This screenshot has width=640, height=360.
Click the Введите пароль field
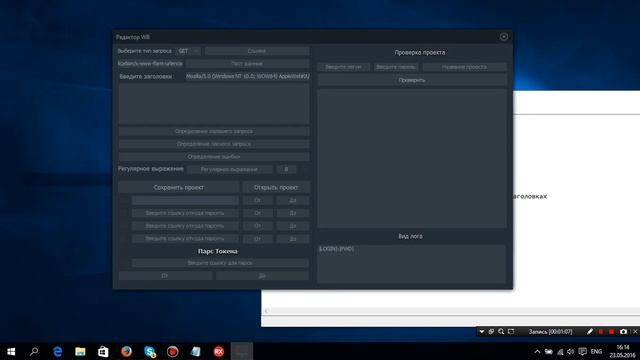click(396, 67)
